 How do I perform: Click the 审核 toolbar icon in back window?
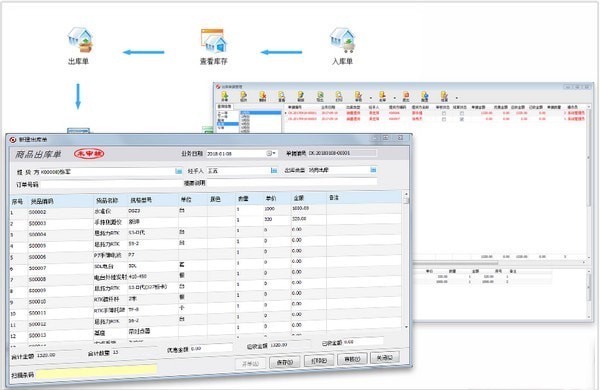[358, 96]
